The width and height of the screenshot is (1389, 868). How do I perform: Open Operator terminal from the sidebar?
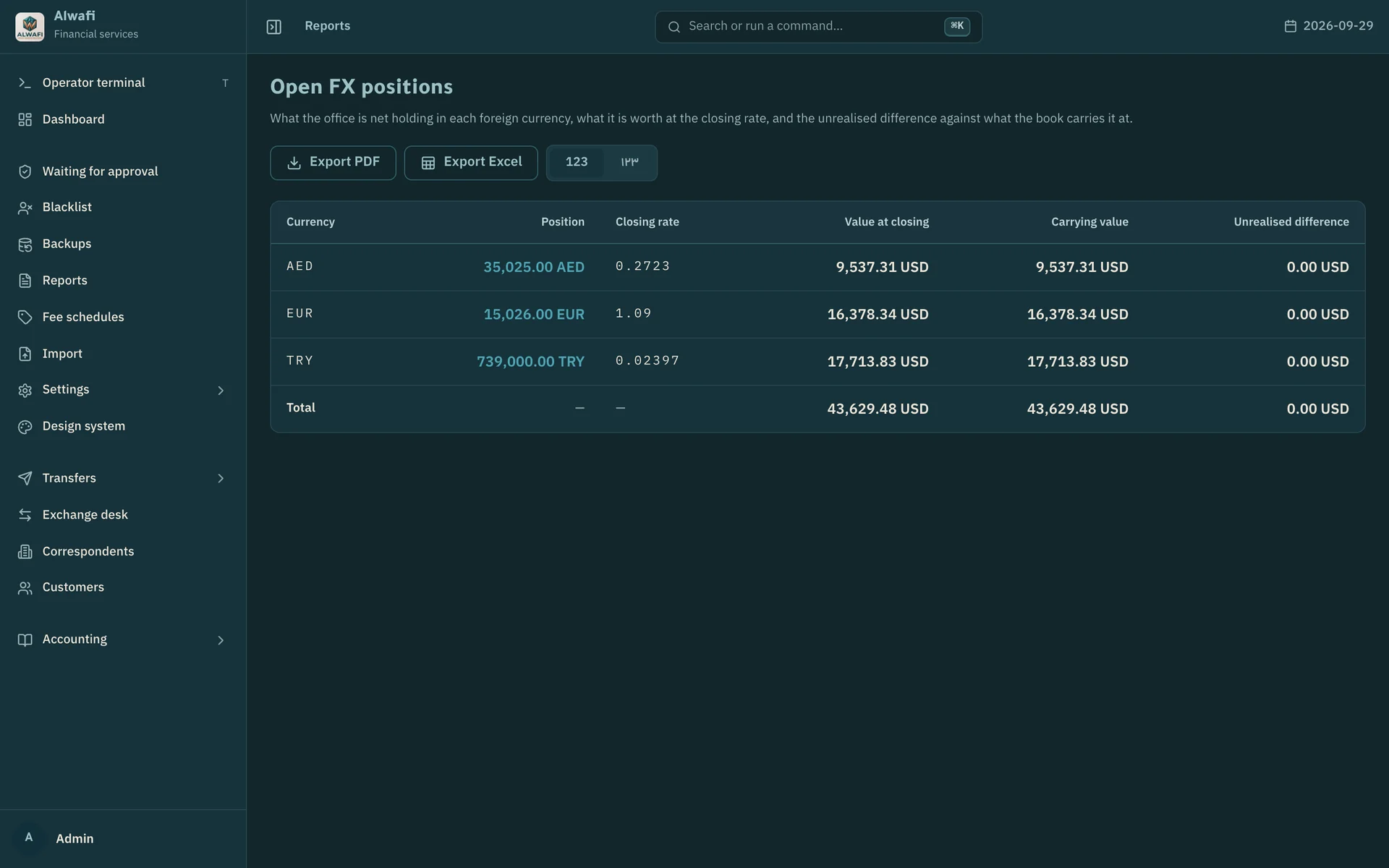point(123,82)
